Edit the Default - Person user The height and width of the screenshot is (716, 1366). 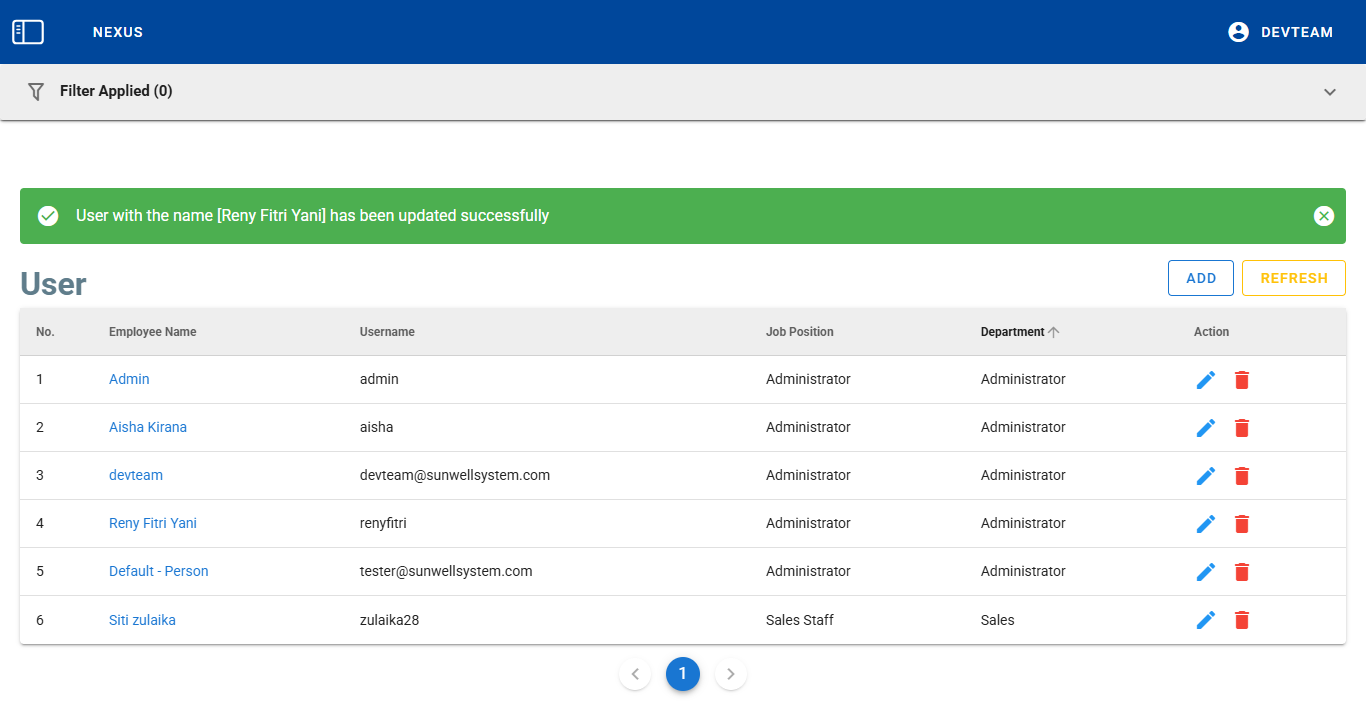1206,572
